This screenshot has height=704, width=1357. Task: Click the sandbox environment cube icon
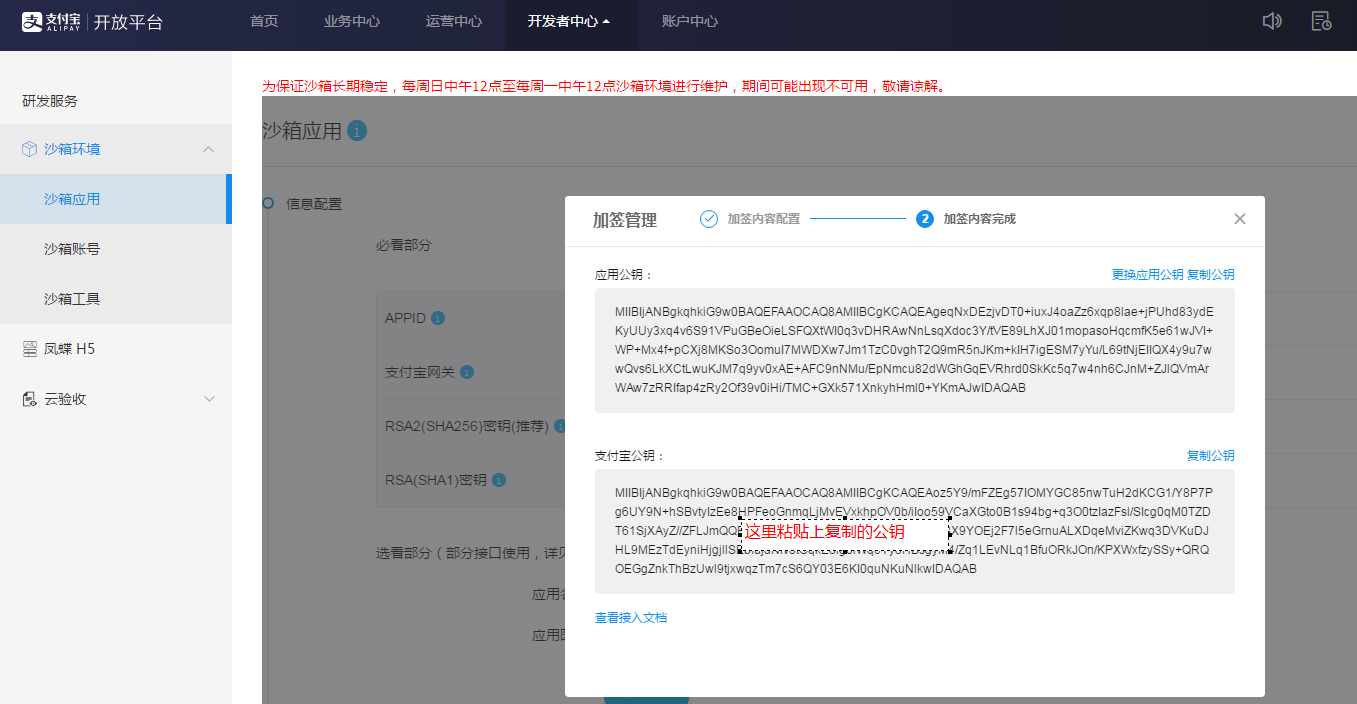coord(30,148)
